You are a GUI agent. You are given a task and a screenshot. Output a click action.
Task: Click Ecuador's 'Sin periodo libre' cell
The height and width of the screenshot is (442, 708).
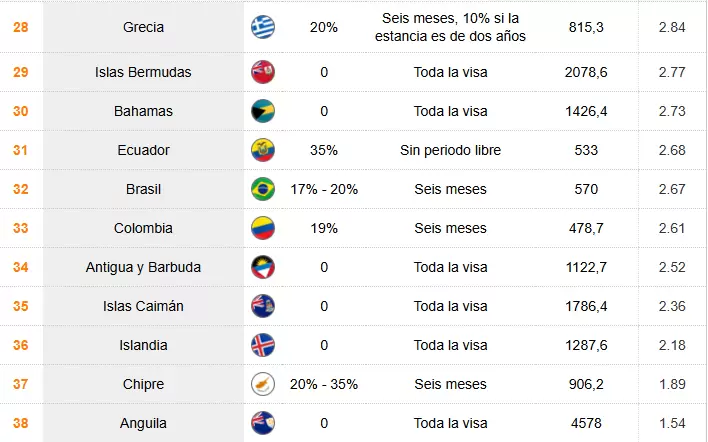click(450, 150)
